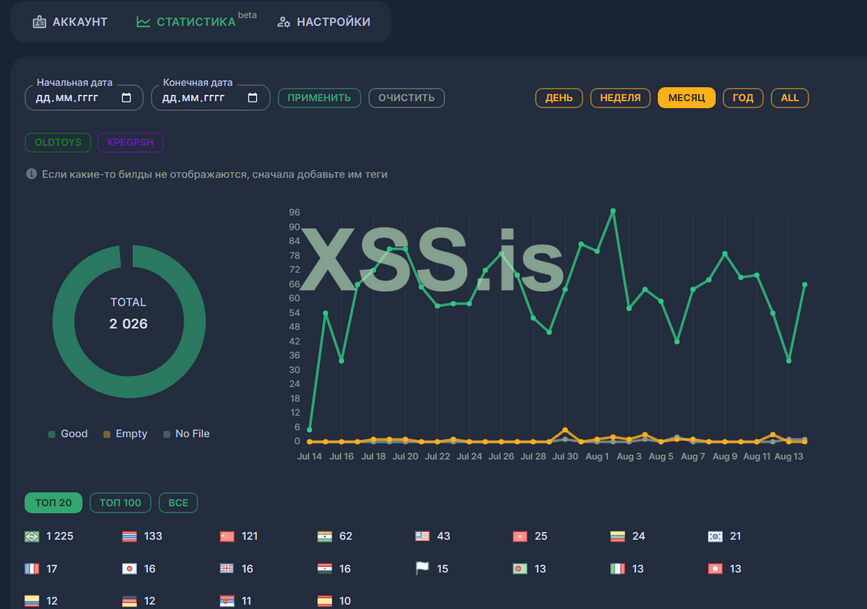Click the green flag with red circle, 13
Image resolution: width=867 pixels, height=609 pixels.
click(x=520, y=569)
